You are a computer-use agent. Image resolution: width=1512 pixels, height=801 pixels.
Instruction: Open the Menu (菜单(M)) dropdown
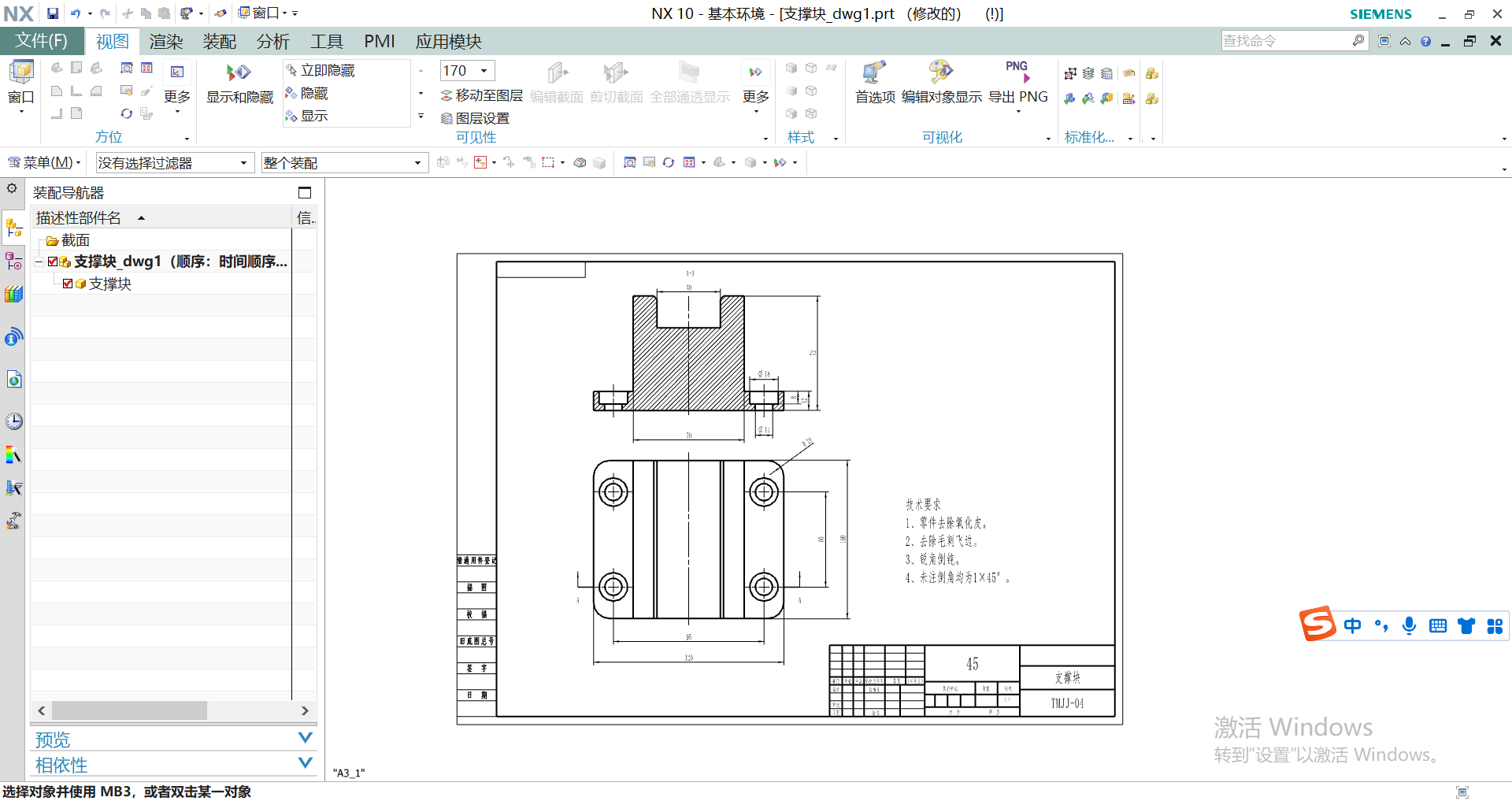(x=45, y=163)
